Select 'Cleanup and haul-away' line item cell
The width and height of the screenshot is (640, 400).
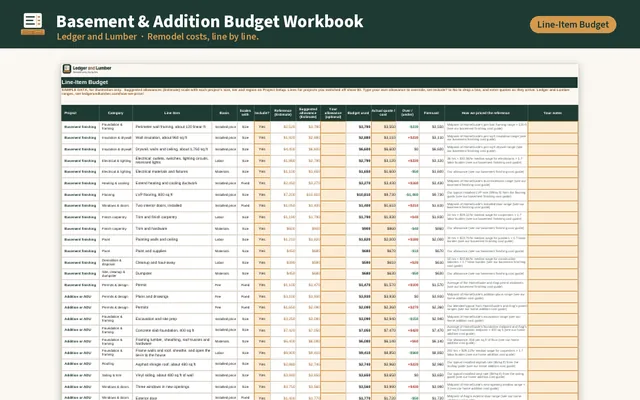click(172, 262)
